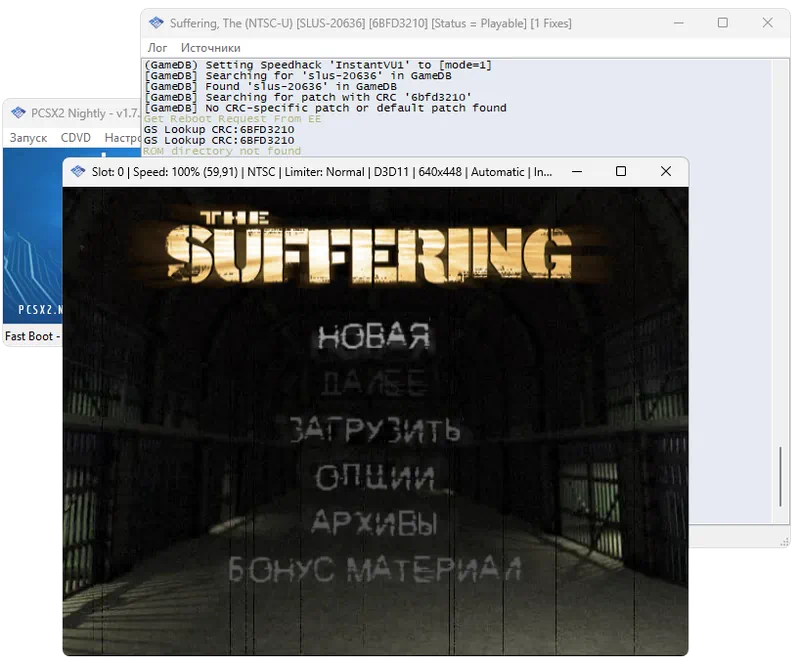Click the 'Searching for slus-20636' log line
The width and height of the screenshot is (800, 662).
tap(298, 76)
